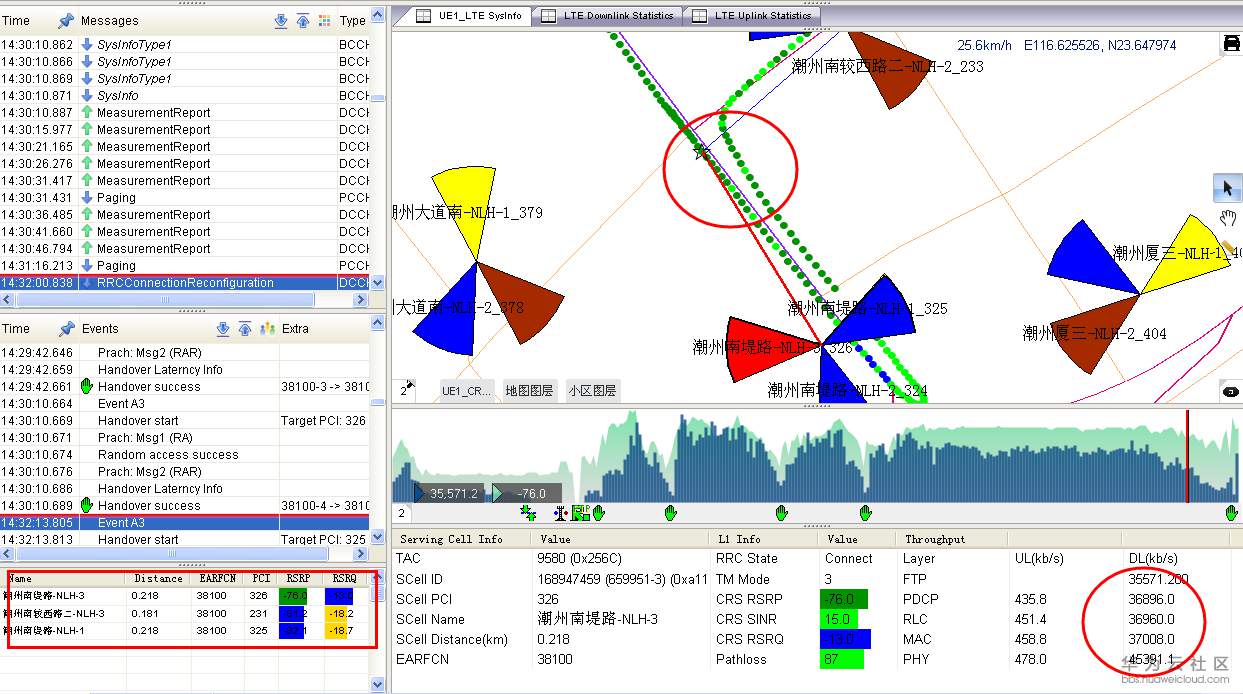Image resolution: width=1243 pixels, height=694 pixels.
Task: Click the Distance column header in cell table
Action: coord(159,578)
